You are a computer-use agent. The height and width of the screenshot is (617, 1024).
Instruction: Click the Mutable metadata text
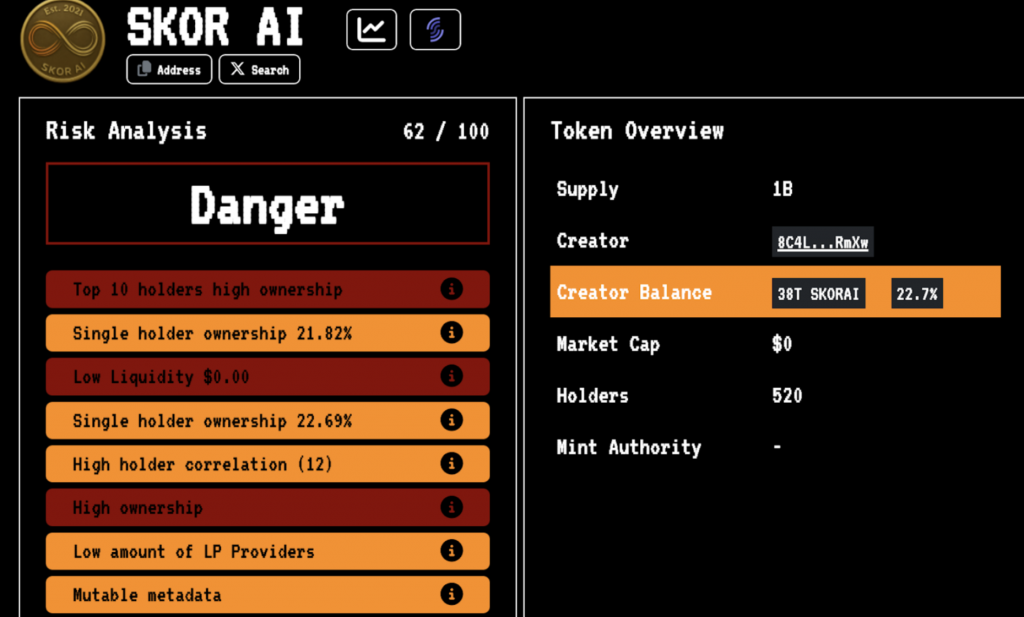147,595
